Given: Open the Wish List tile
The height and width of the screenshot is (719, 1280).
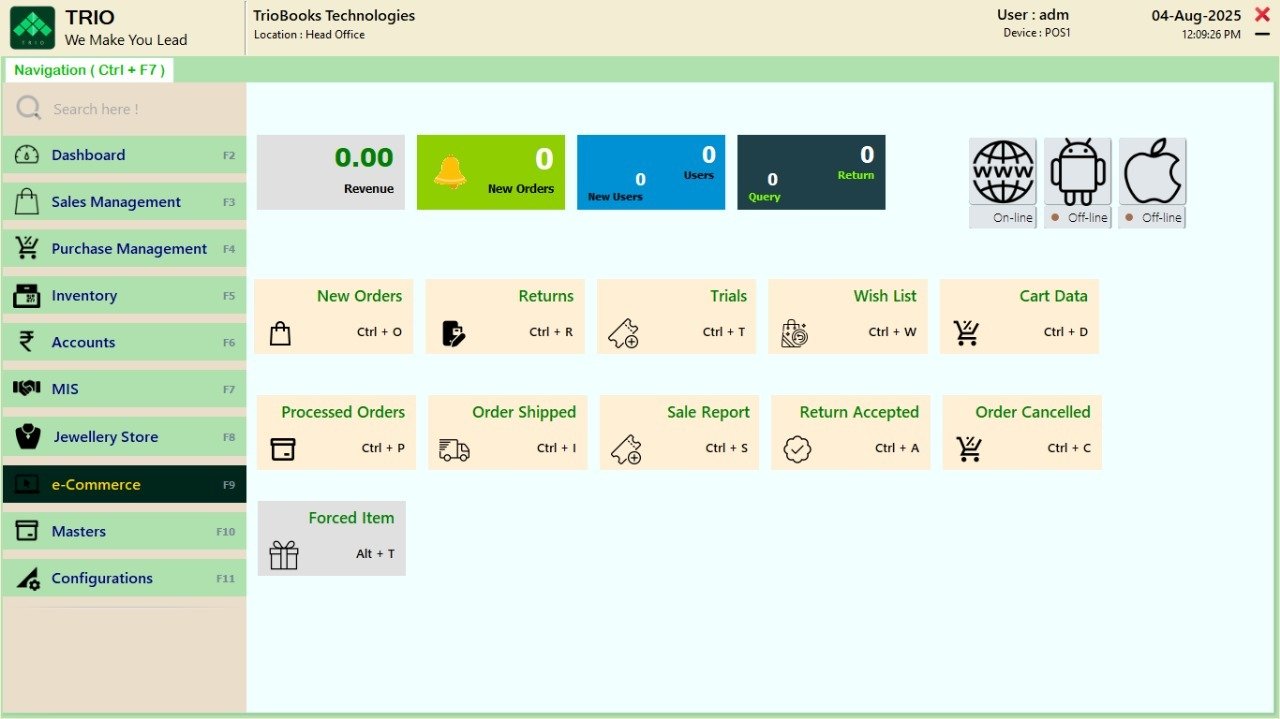Looking at the screenshot, I should pos(847,316).
